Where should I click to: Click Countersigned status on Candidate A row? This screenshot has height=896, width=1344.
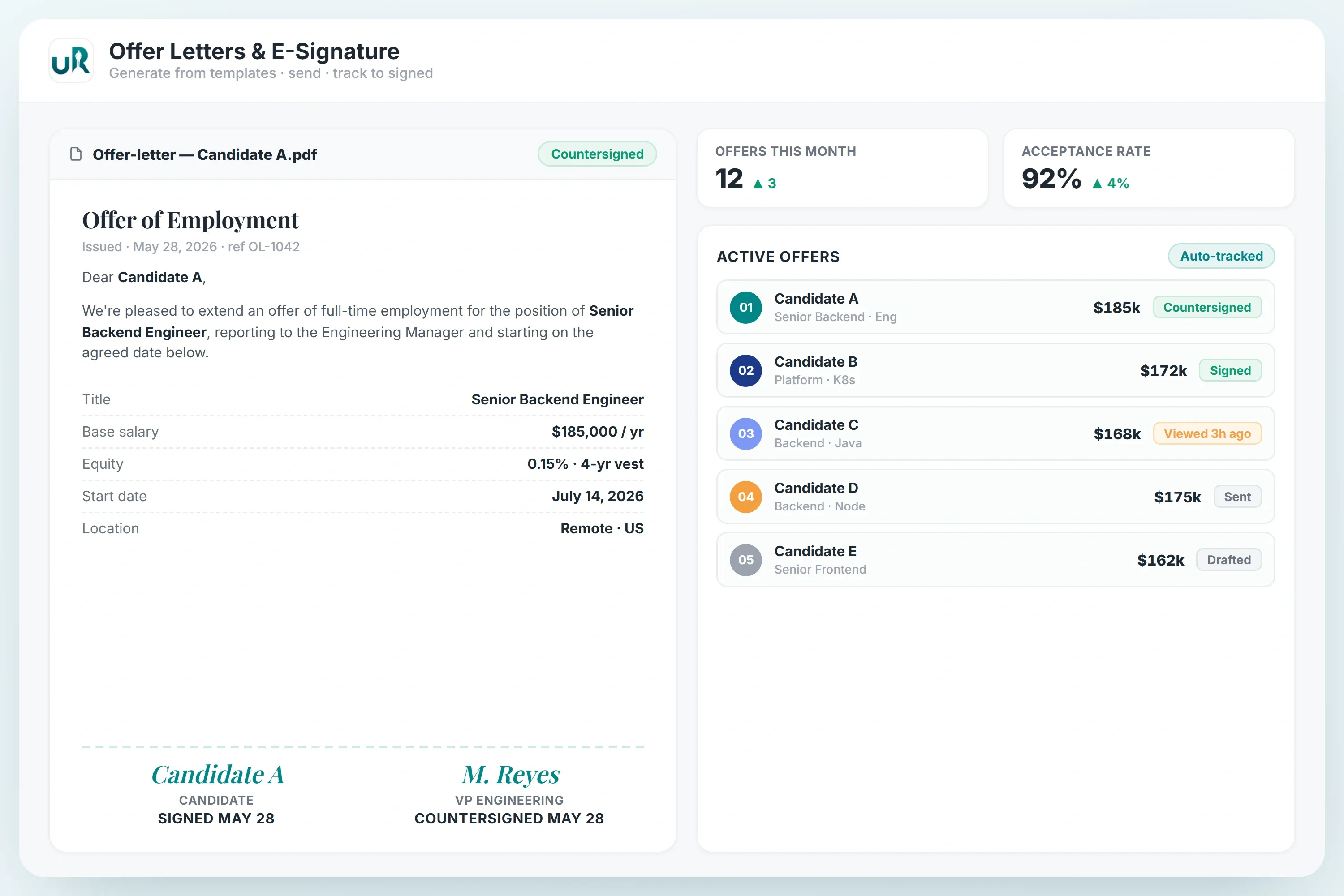point(1207,308)
